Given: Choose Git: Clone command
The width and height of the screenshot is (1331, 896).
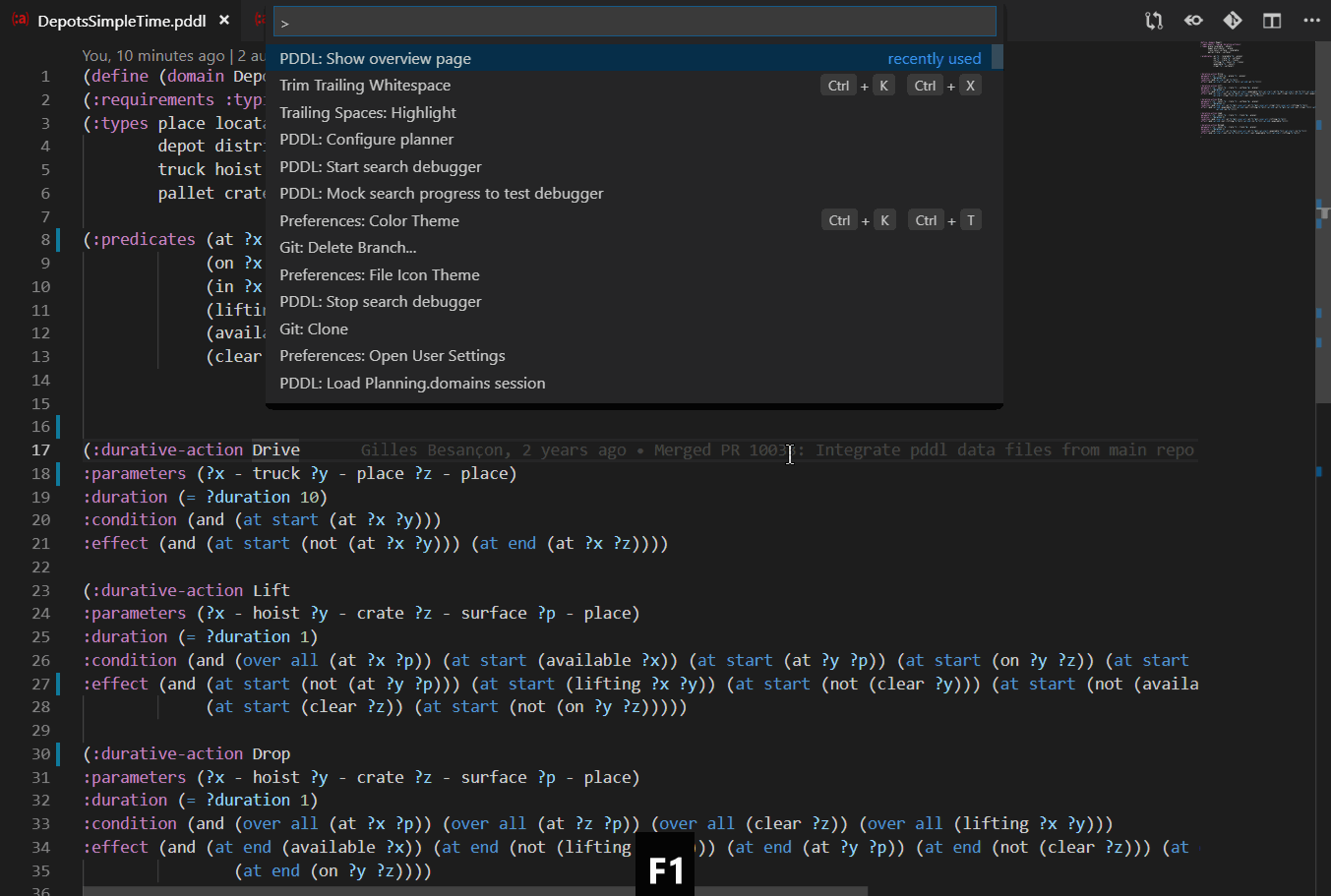Looking at the screenshot, I should pyautogui.click(x=635, y=329).
